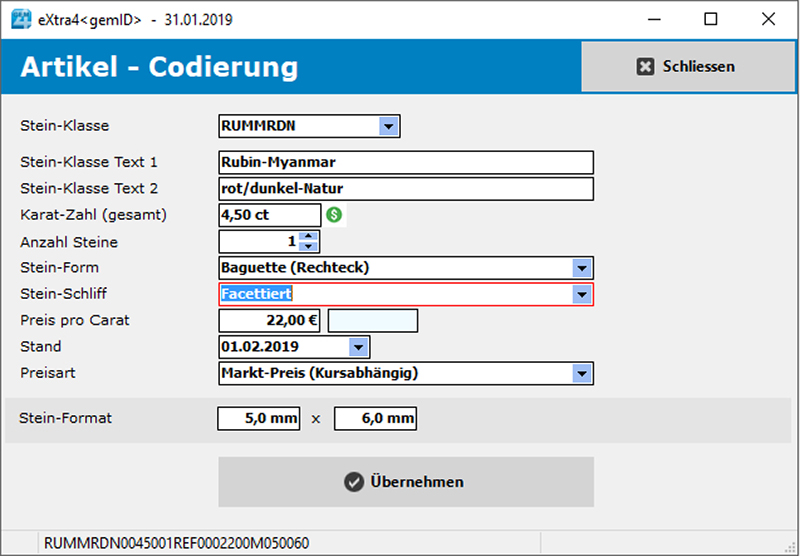800x556 pixels.
Task: Increase Anzahl Steine with up arrow
Action: click(309, 236)
